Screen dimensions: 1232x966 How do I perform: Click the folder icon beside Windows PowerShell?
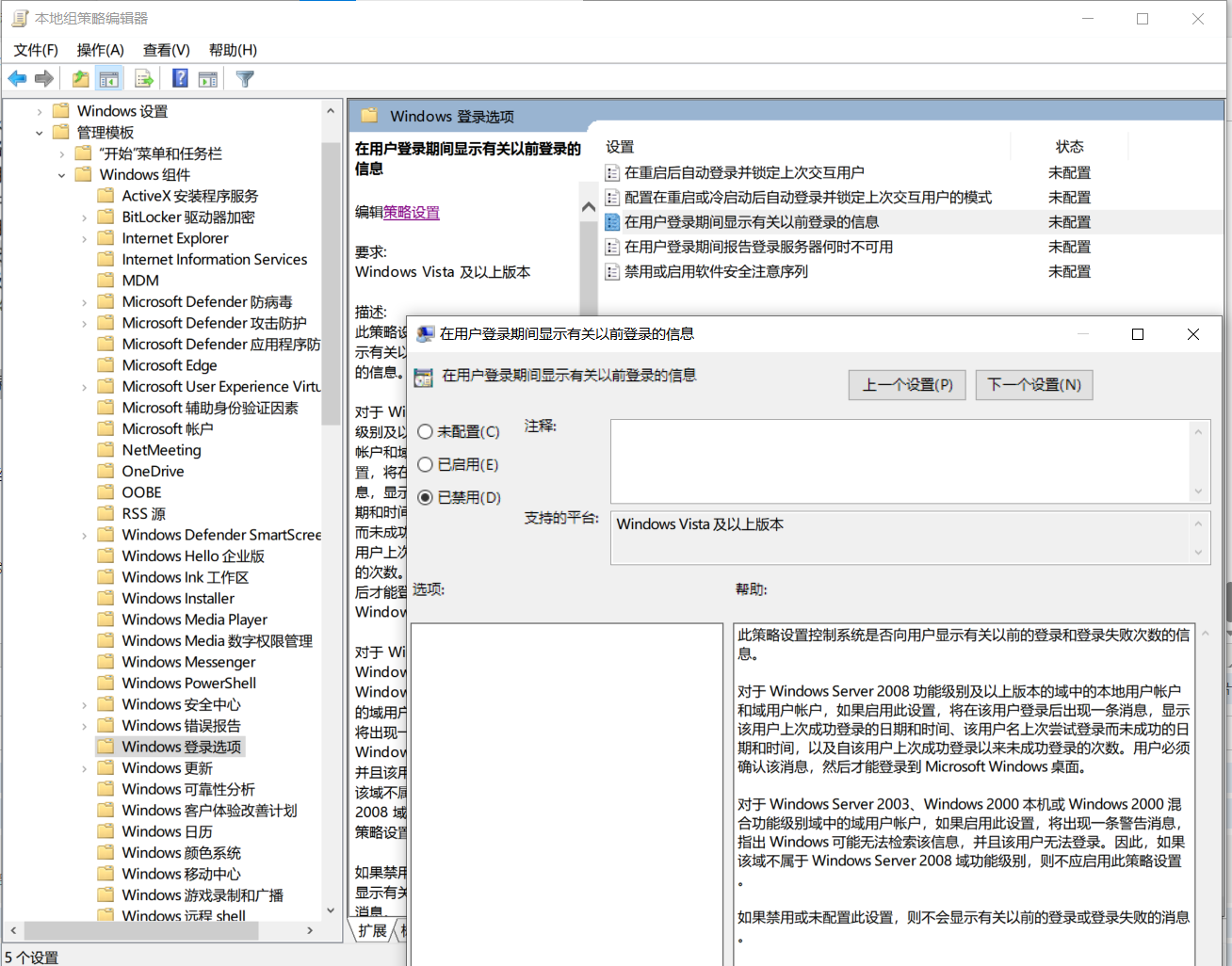click(x=105, y=683)
